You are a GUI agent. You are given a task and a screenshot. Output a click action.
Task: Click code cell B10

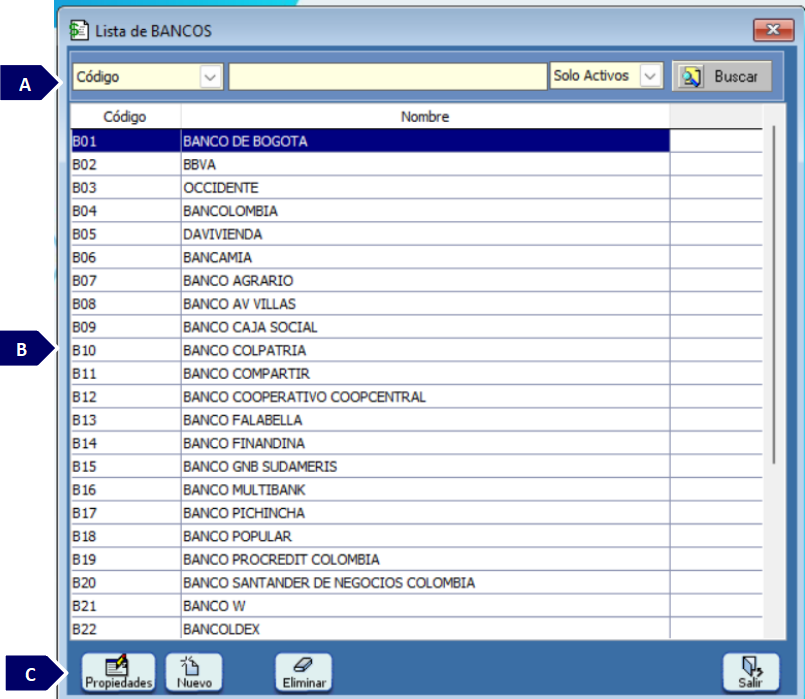click(126, 351)
